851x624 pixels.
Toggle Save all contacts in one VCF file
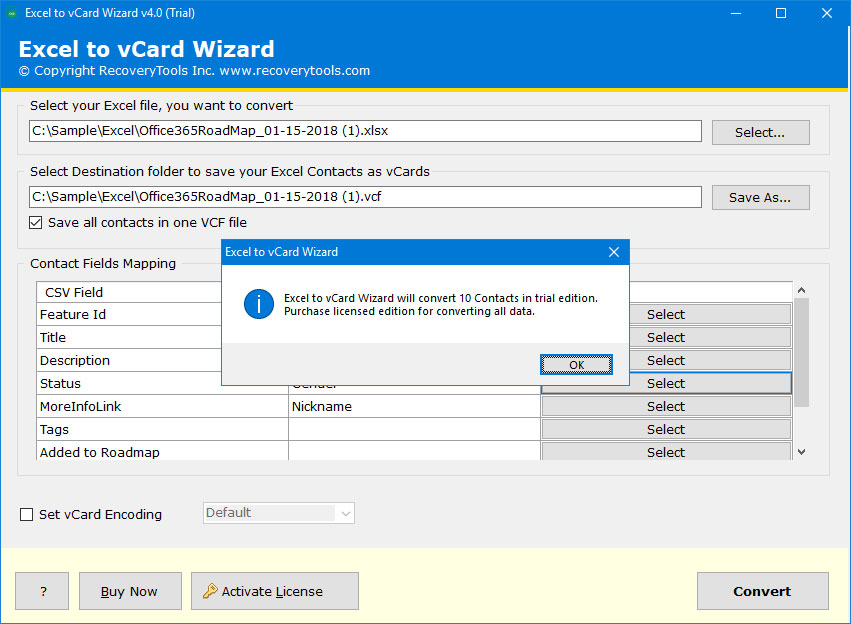35,222
